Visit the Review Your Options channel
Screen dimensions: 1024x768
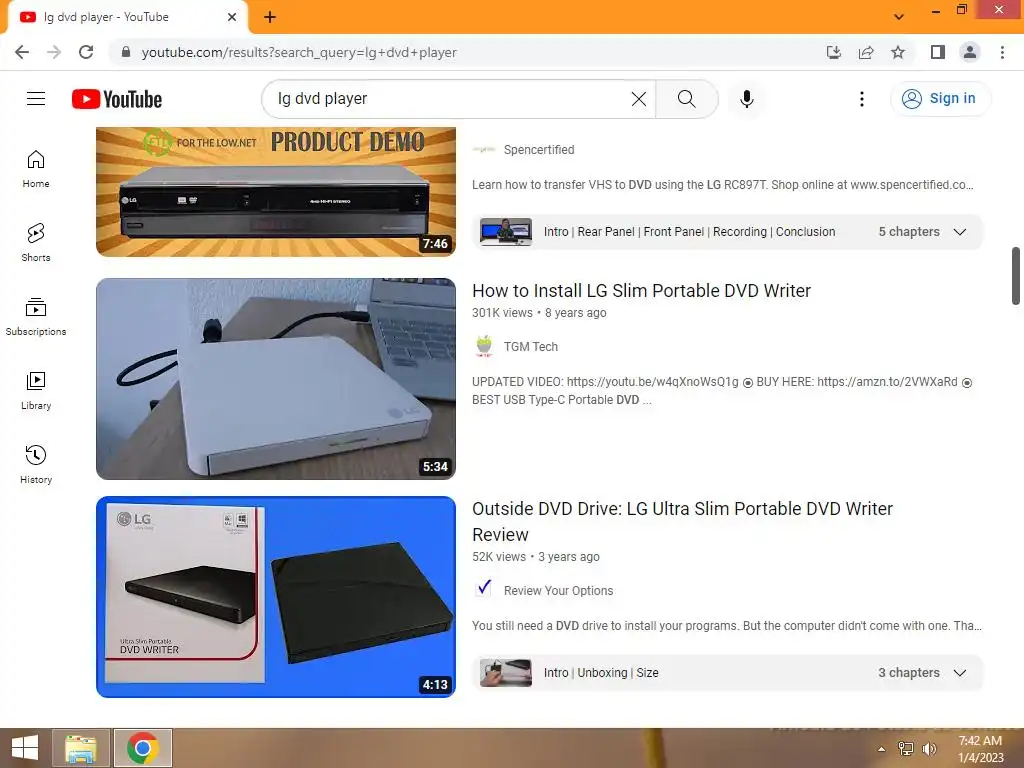(x=558, y=591)
